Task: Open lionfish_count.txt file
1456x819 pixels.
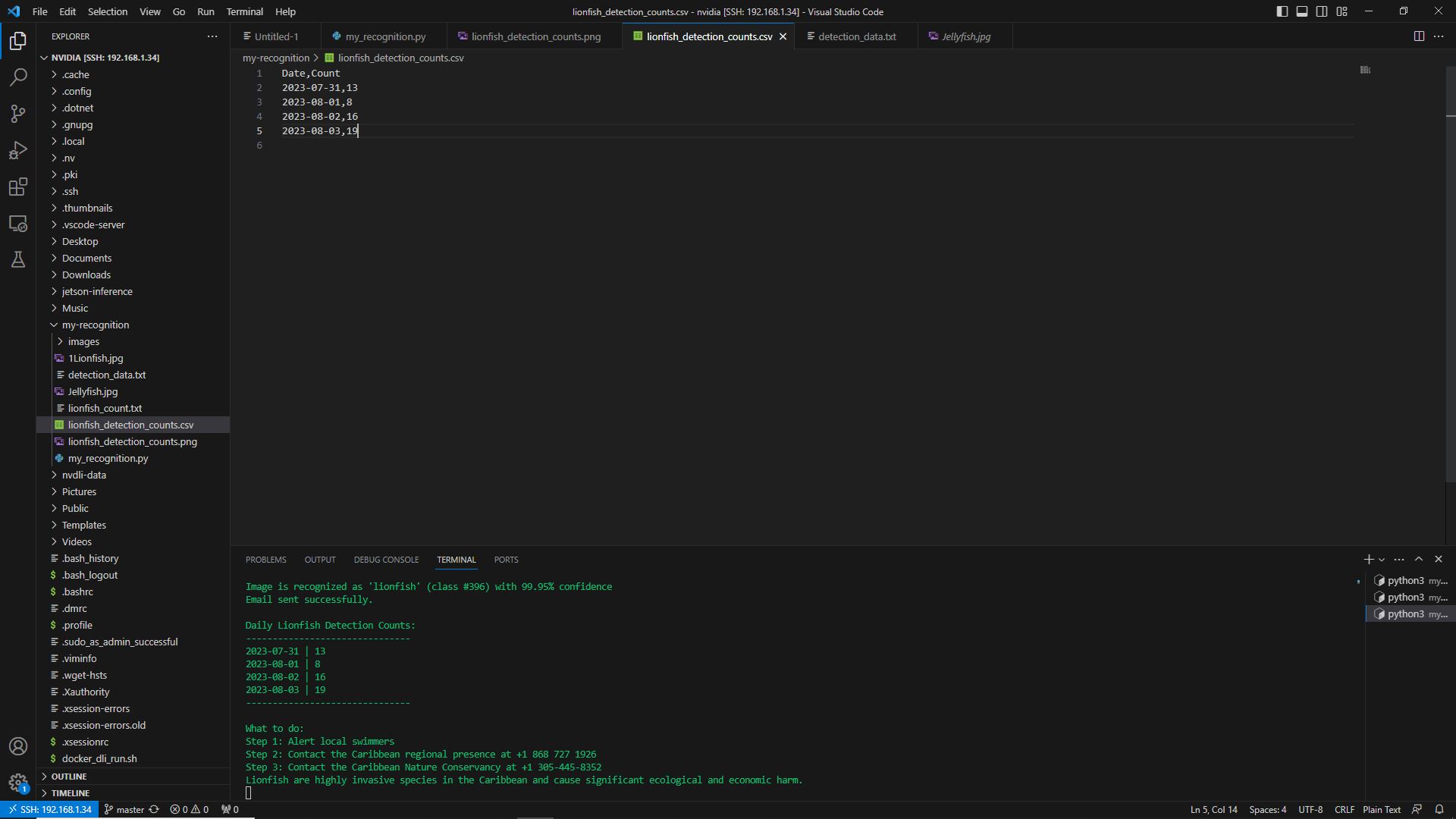Action: 133,408
